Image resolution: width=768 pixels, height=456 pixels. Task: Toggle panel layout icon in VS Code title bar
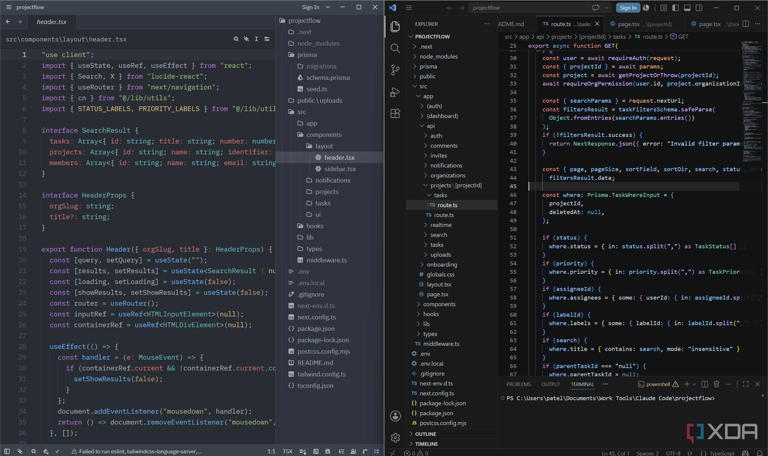tap(687, 8)
